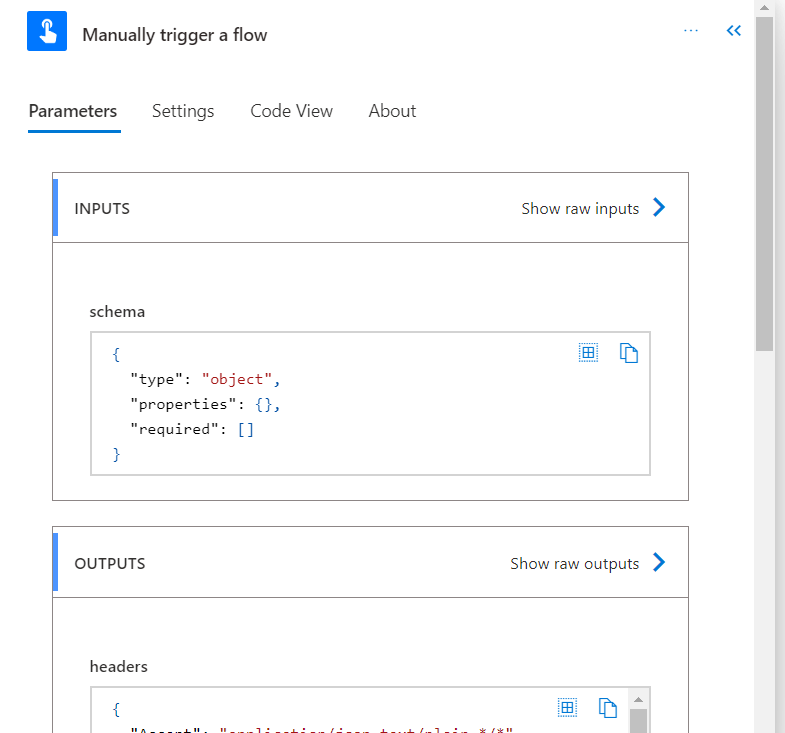Click the Manually trigger a flow title
Image resolution: width=785 pixels, height=733 pixels.
pyautogui.click(x=175, y=35)
